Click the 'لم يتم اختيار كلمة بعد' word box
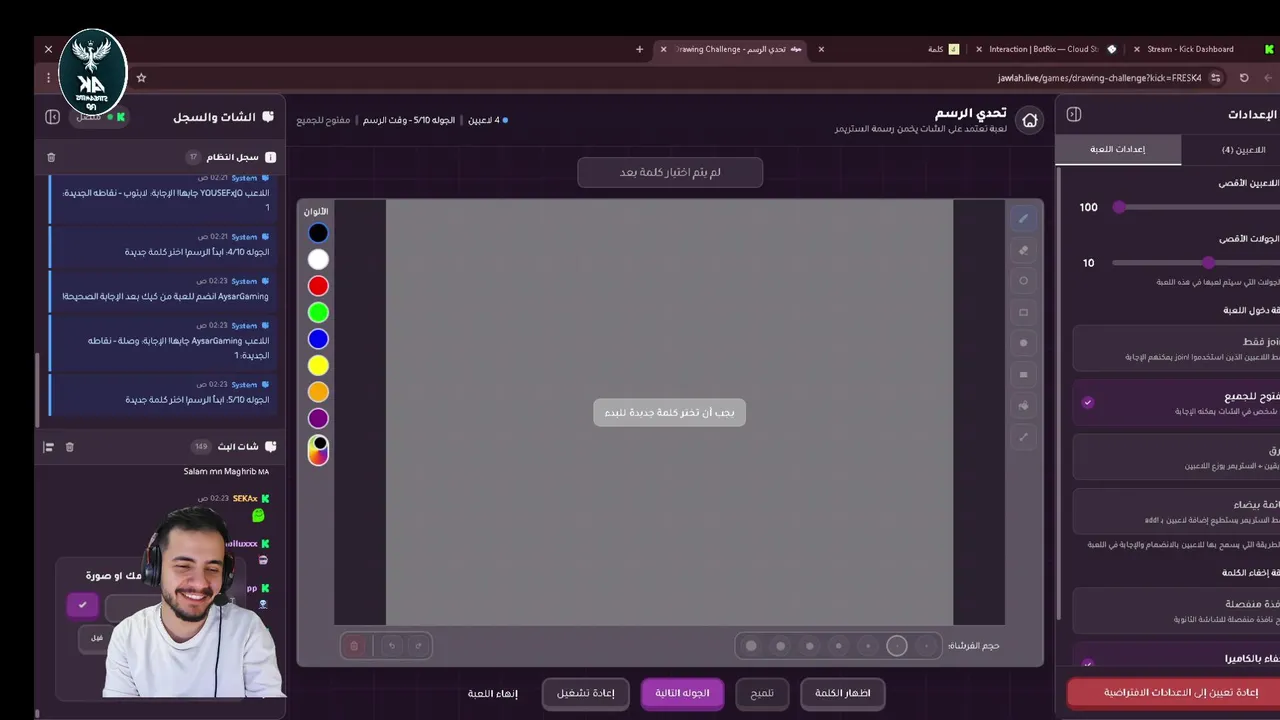This screenshot has height=720, width=1280. click(x=670, y=172)
